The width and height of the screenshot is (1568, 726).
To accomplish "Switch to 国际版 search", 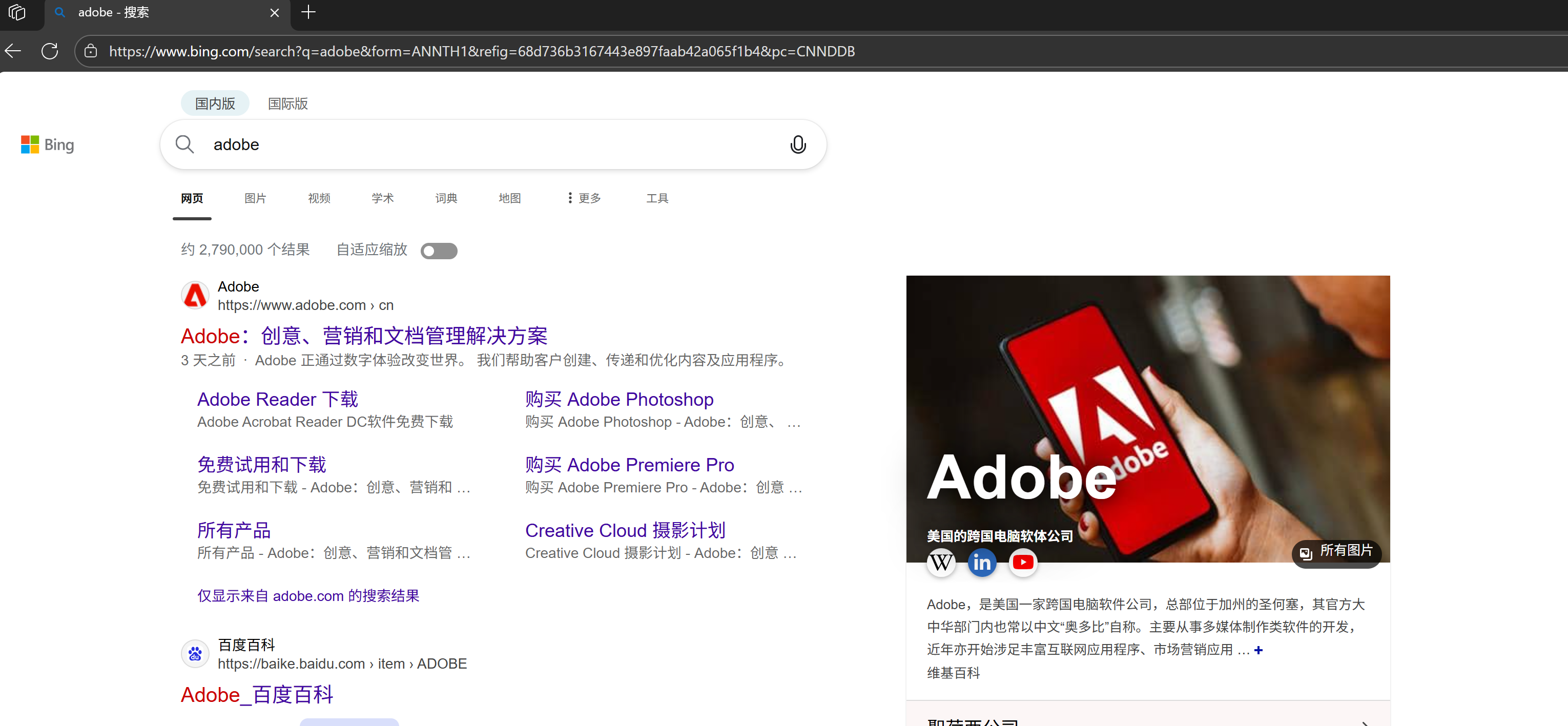I will pos(288,103).
